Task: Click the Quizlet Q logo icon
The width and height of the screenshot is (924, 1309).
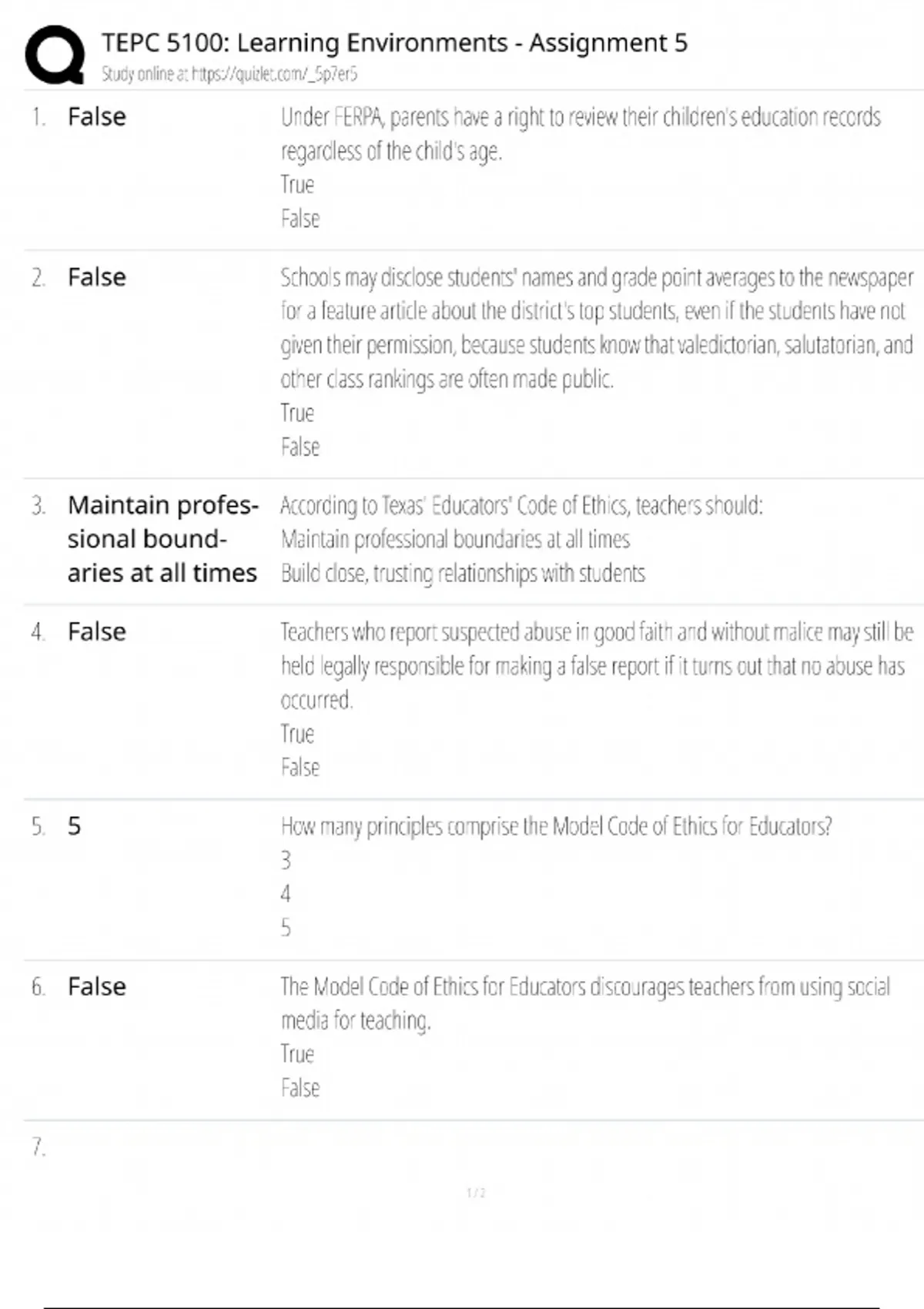Action: pos(55,55)
